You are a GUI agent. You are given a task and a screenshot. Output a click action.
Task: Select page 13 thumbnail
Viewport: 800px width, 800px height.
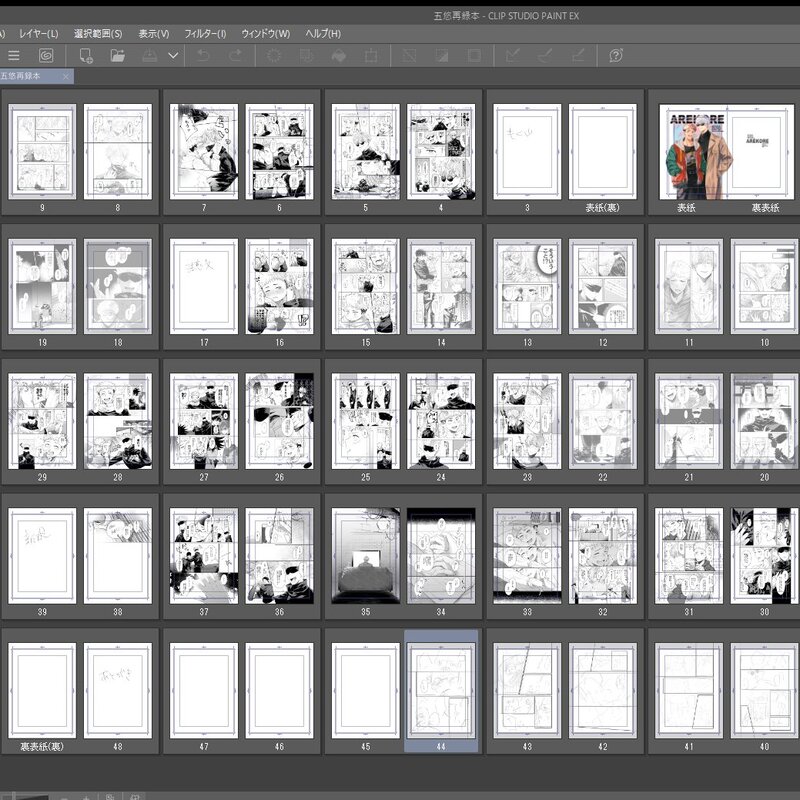527,286
